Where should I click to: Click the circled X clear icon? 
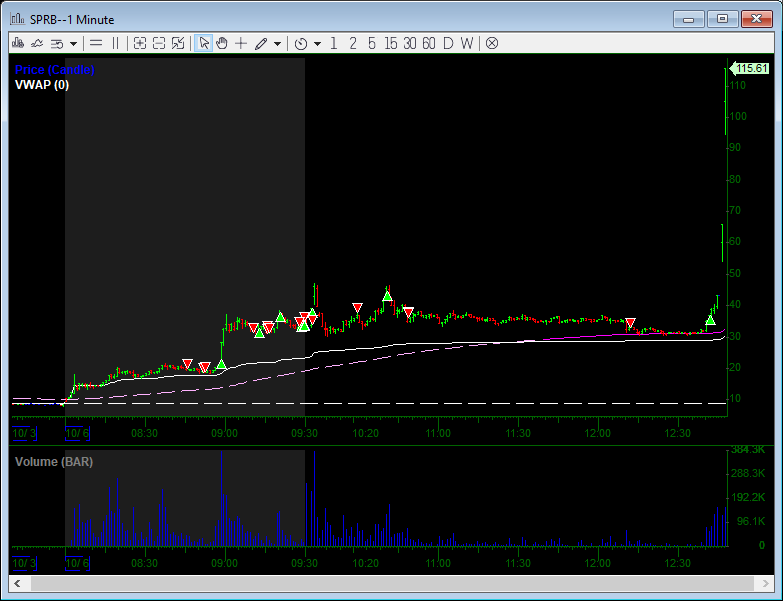click(492, 43)
